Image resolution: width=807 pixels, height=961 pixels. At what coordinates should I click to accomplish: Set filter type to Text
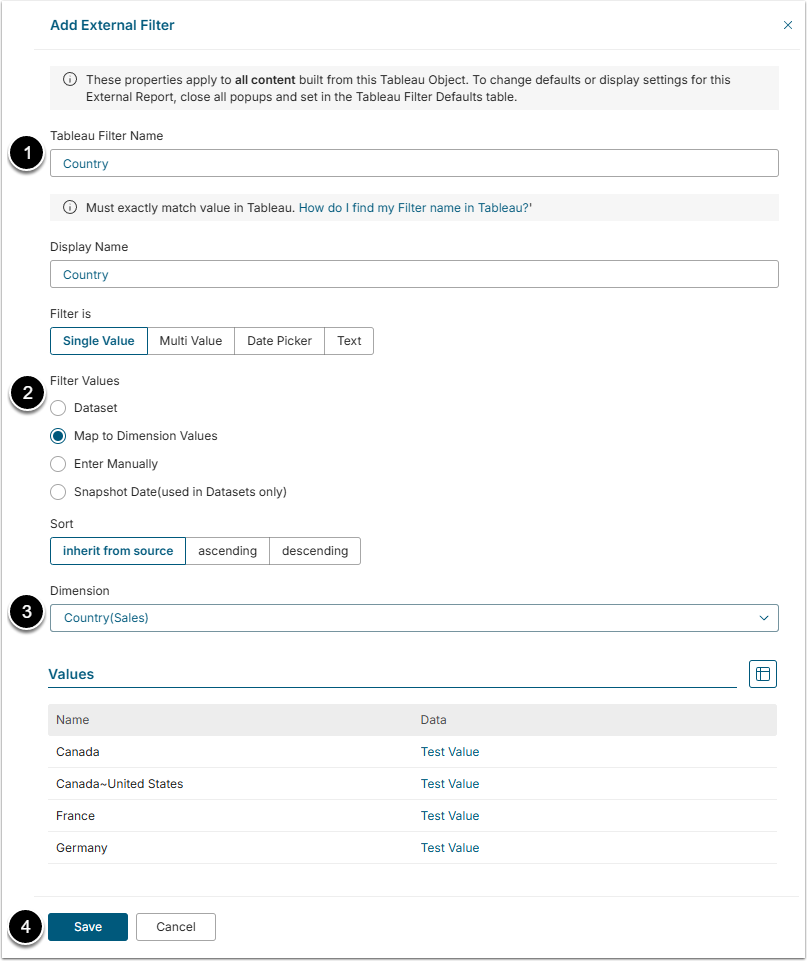coord(349,341)
